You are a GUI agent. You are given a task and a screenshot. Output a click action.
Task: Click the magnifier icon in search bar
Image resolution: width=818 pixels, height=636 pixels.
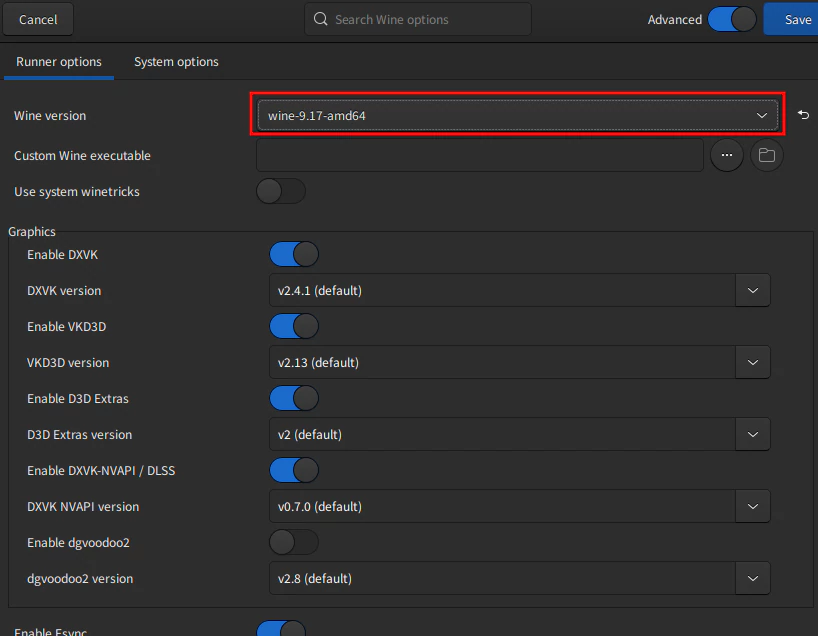point(321,19)
